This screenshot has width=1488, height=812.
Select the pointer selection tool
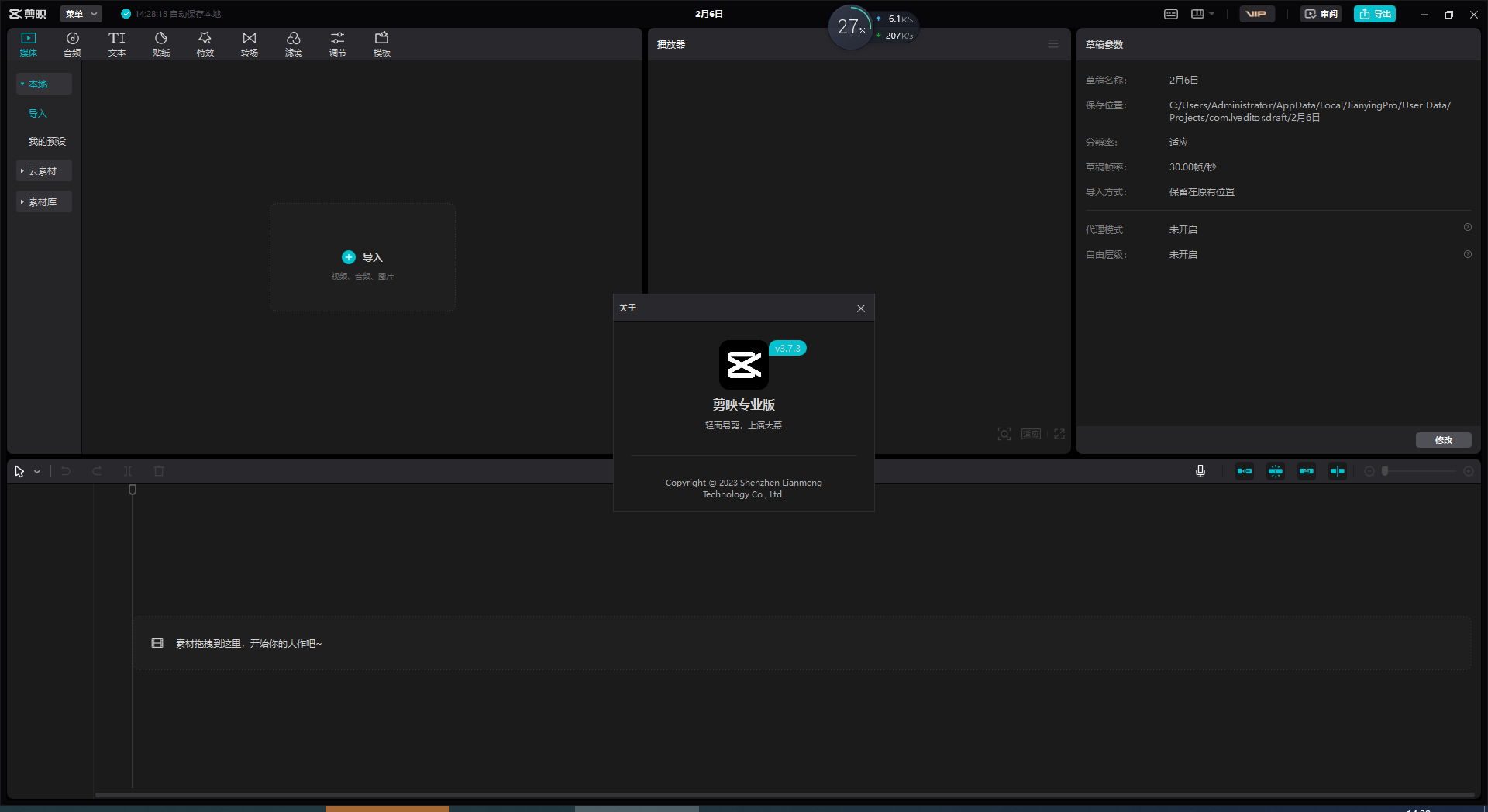pyautogui.click(x=19, y=471)
